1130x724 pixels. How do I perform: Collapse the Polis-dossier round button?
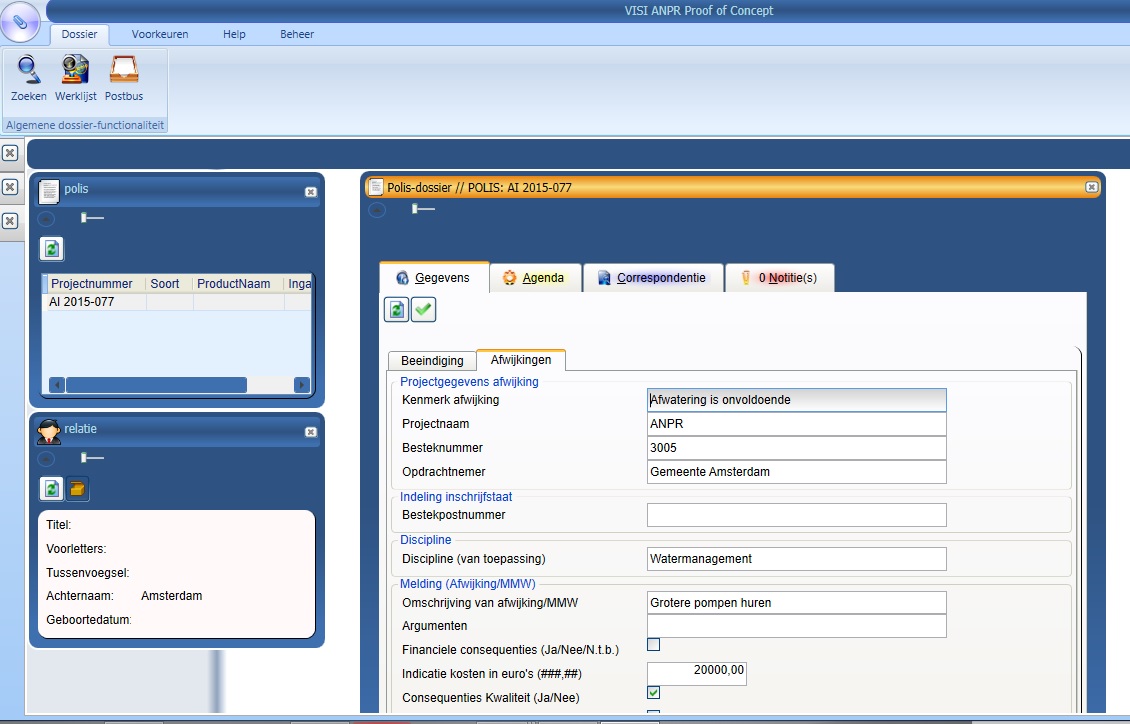377,210
